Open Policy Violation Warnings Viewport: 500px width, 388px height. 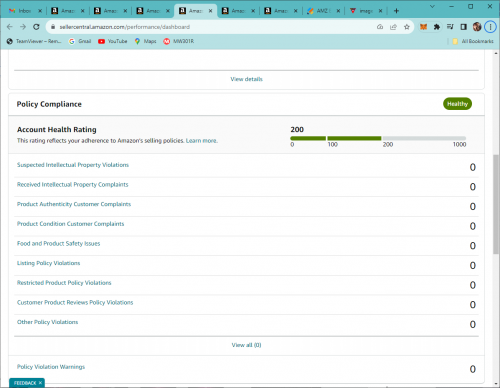tap(51, 367)
